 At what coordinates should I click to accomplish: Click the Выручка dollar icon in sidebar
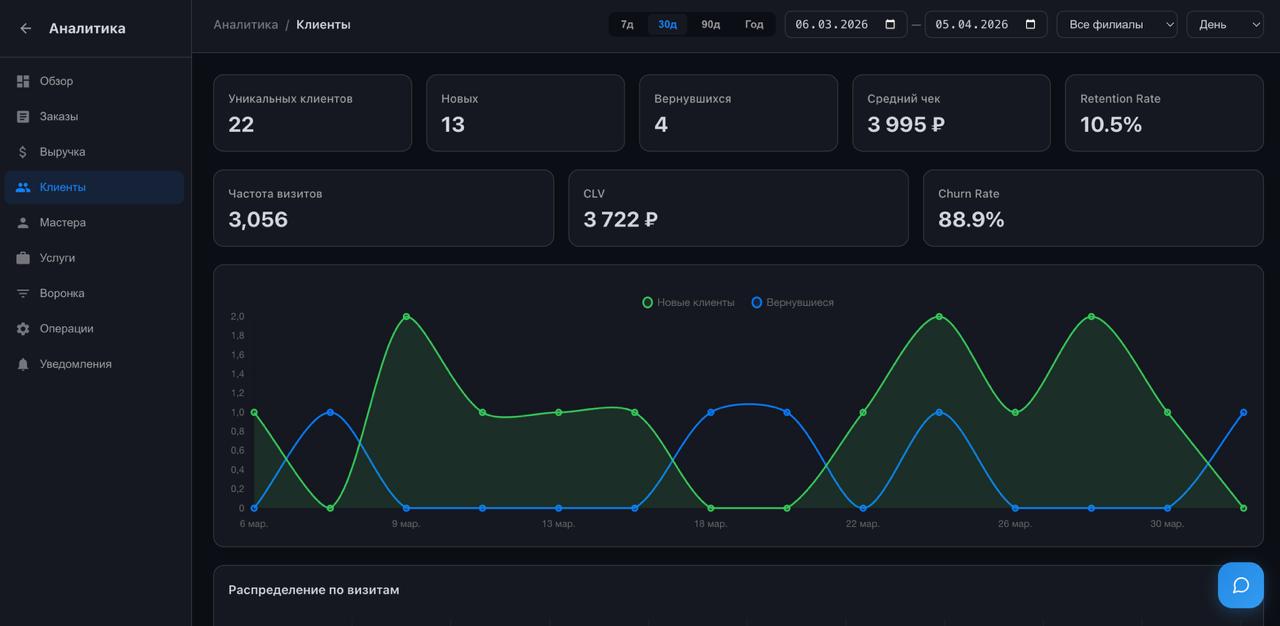coord(23,152)
